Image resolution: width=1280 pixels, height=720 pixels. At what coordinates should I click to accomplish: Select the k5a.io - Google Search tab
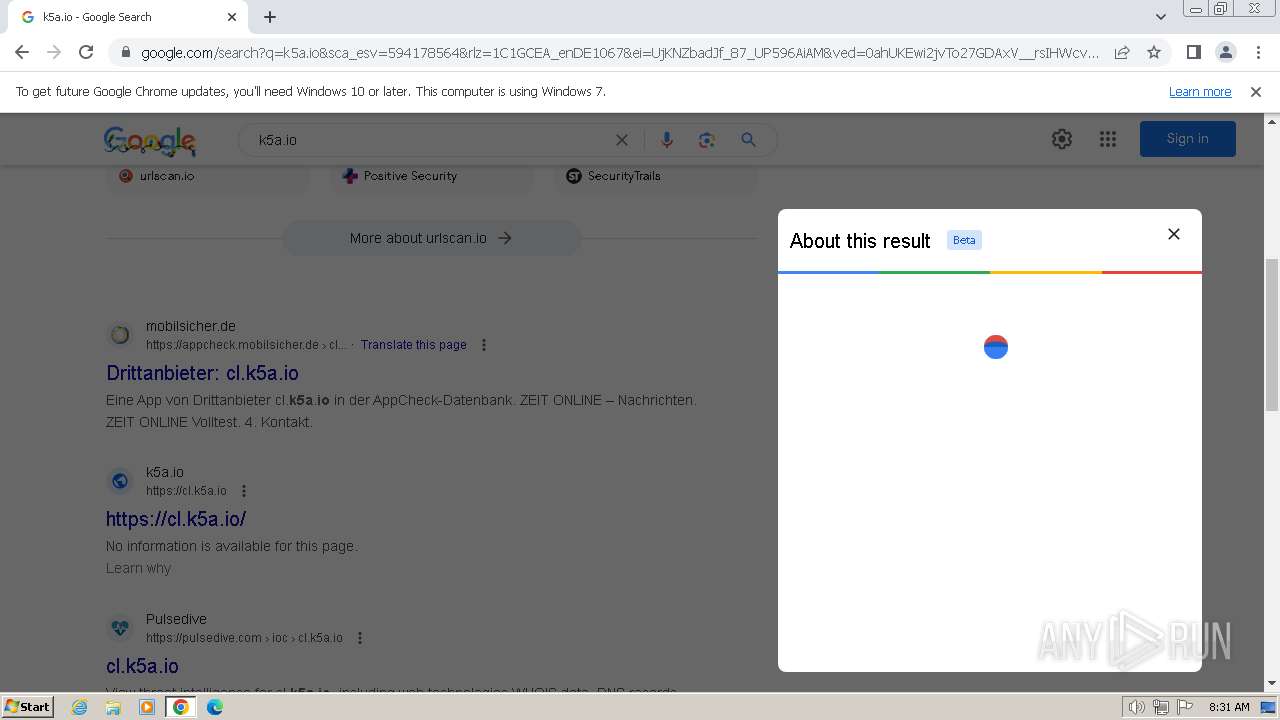(128, 17)
